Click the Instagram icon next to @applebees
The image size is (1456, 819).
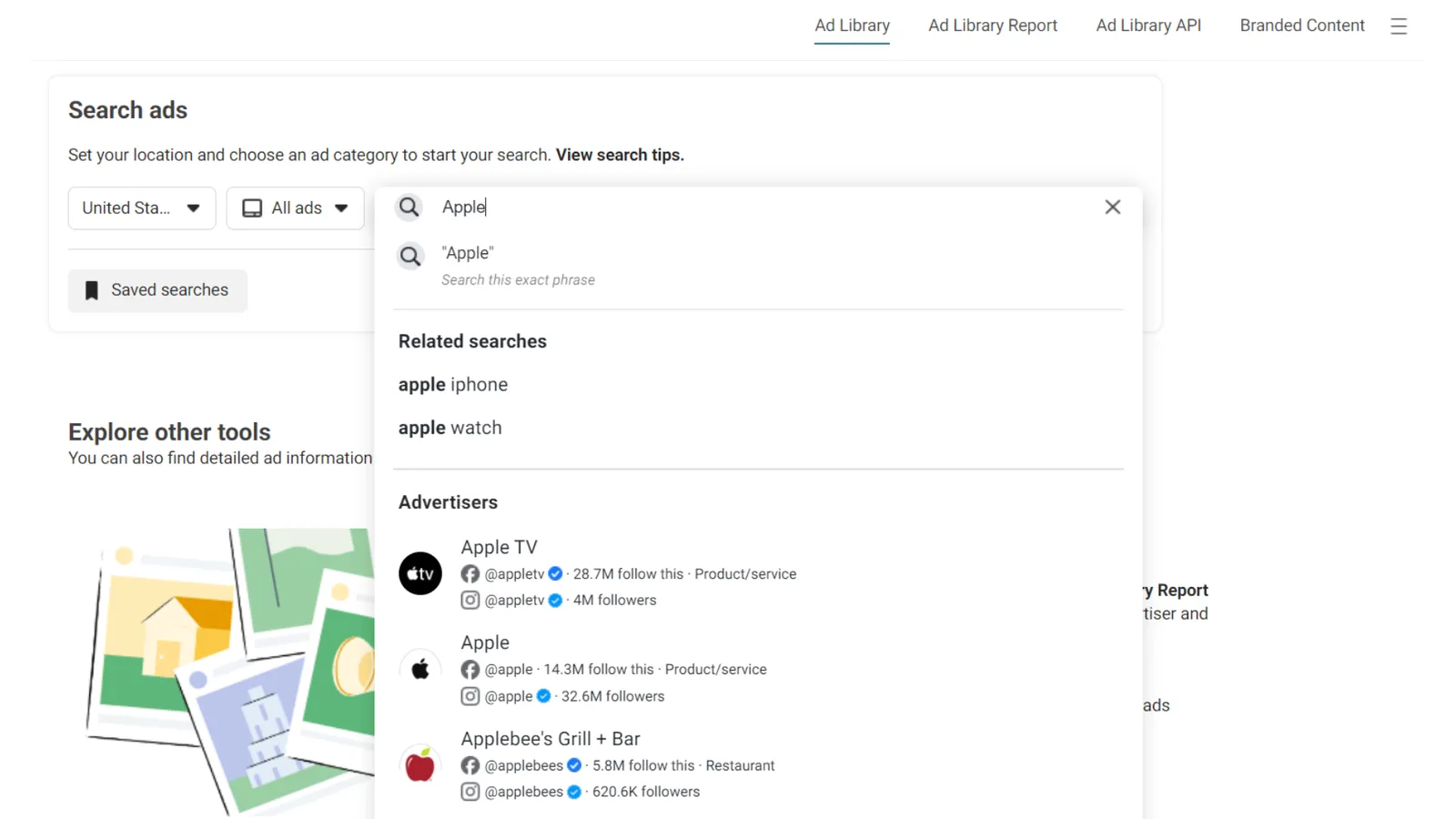coord(470,792)
